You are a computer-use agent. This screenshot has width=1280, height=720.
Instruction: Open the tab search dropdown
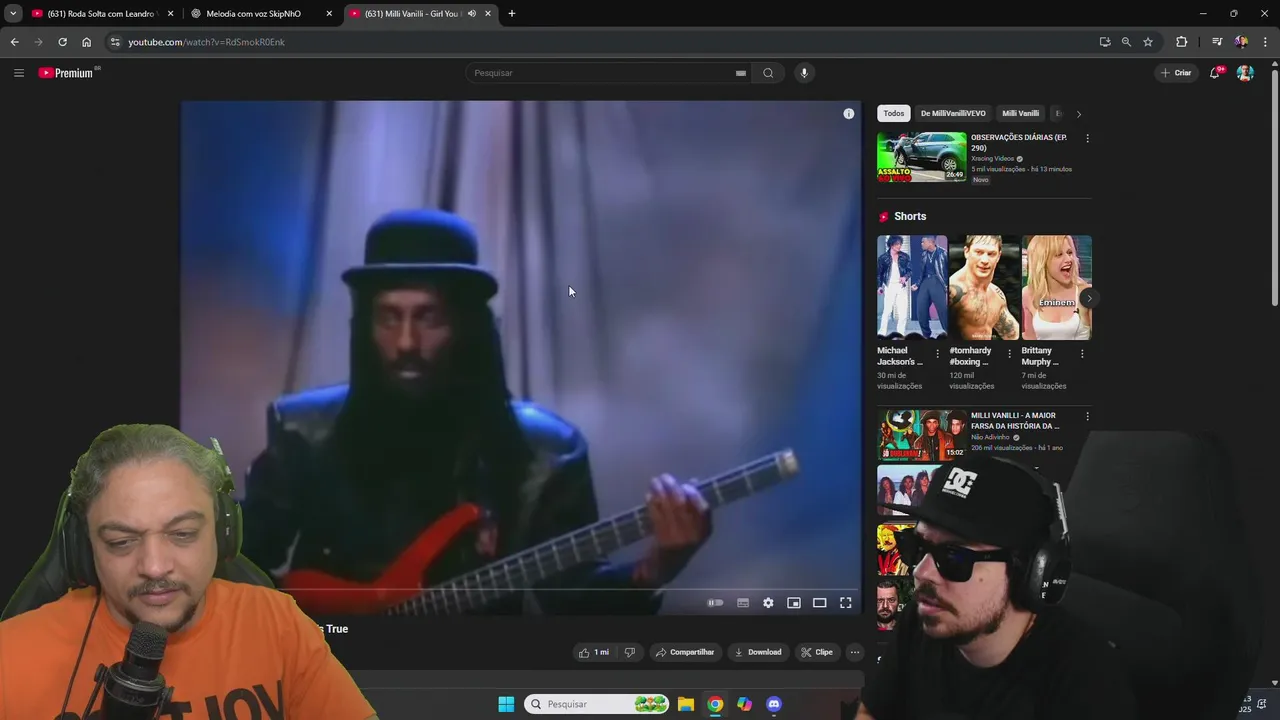[x=13, y=14]
